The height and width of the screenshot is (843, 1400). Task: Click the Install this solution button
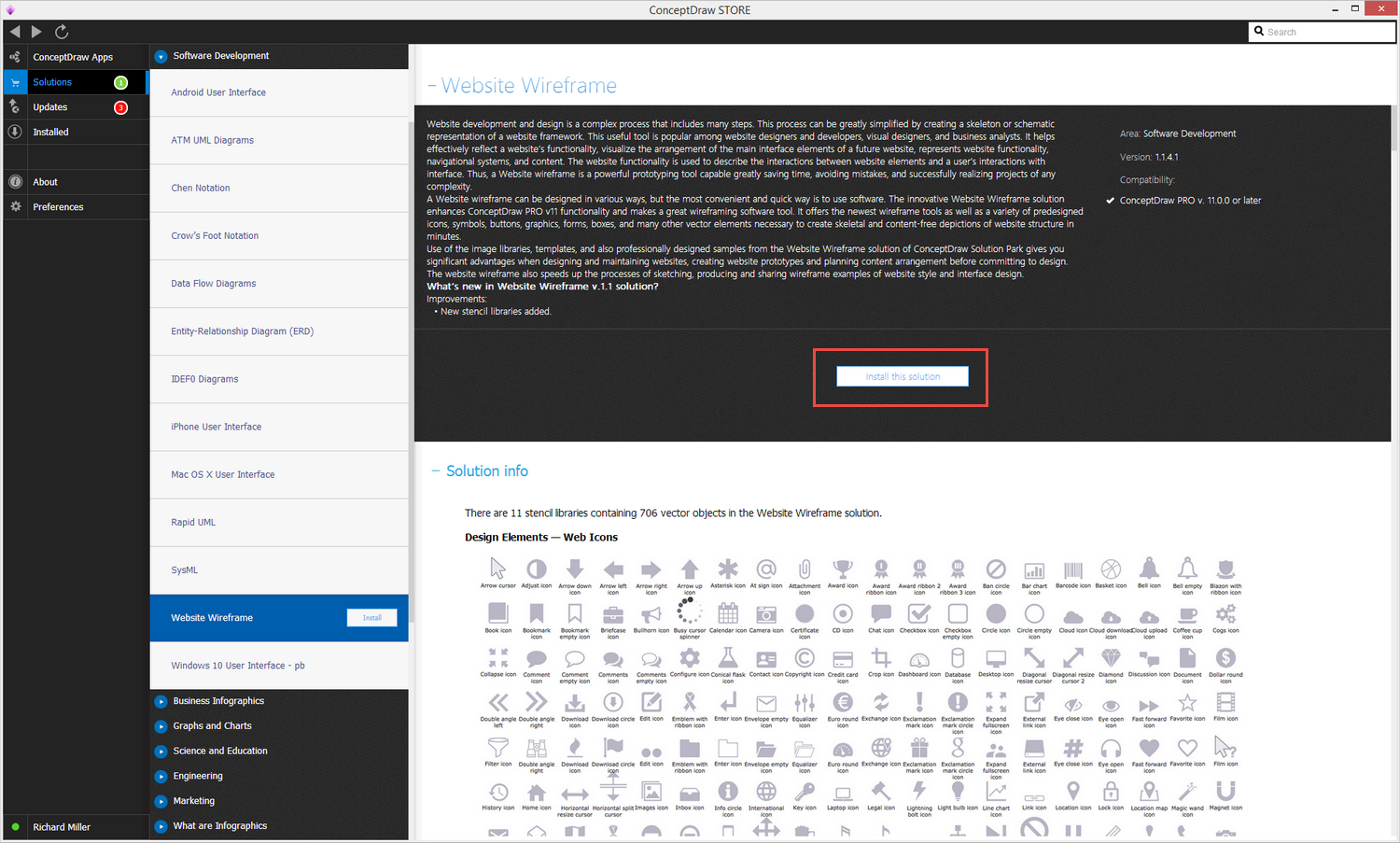(x=903, y=376)
